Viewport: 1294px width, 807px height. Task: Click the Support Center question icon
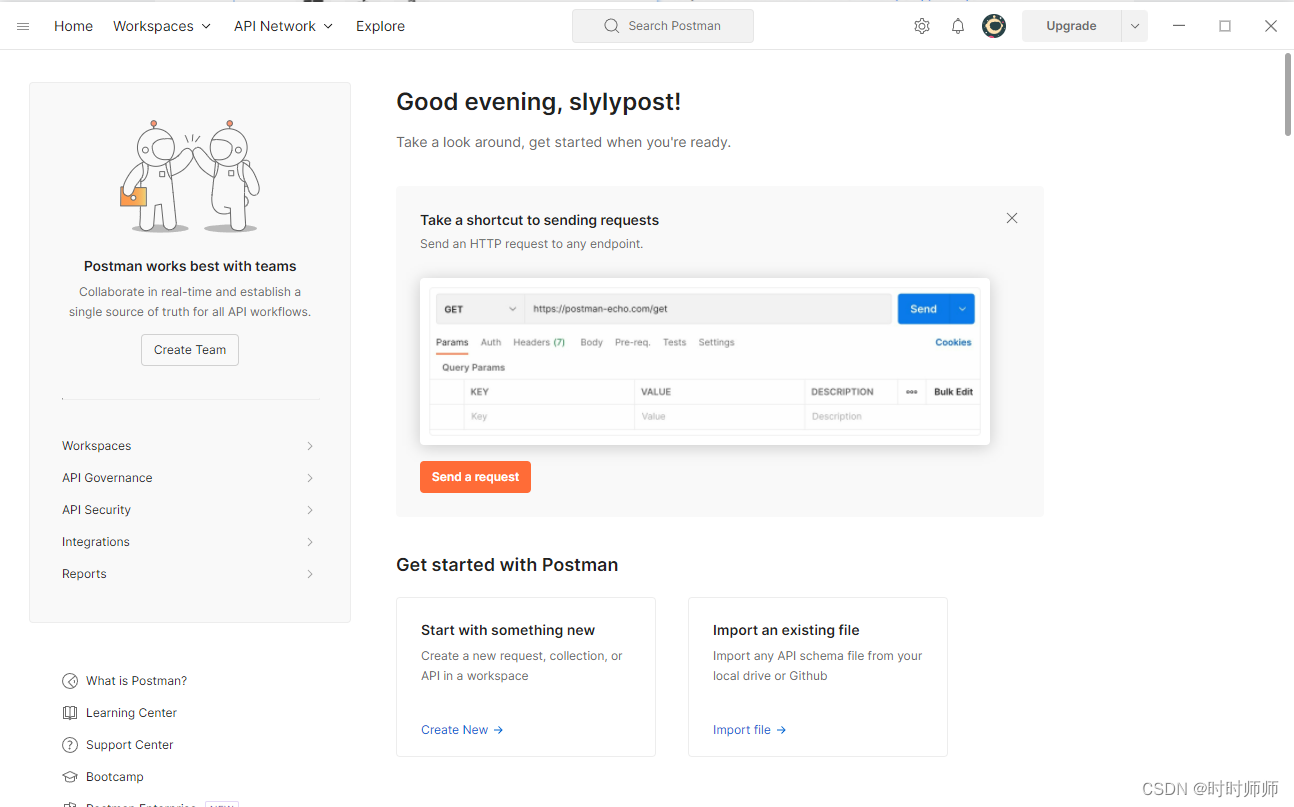(x=70, y=745)
